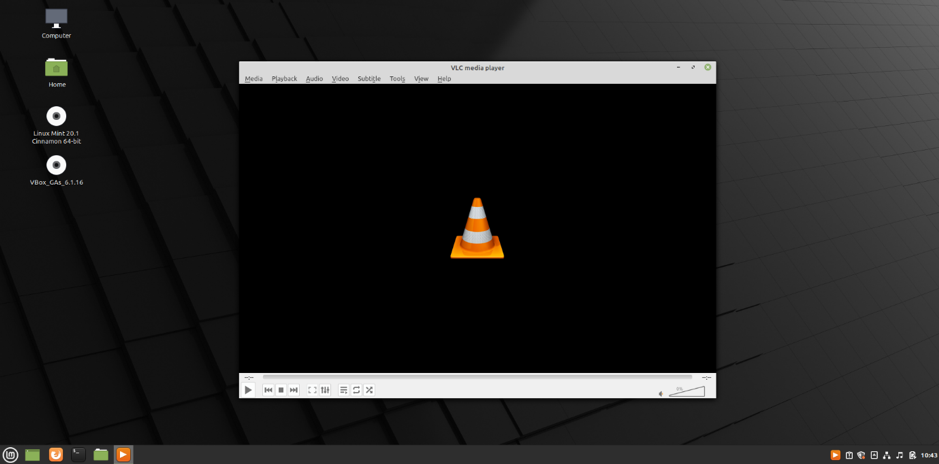Toggle VLC fullscreen video mode
The height and width of the screenshot is (464, 939).
point(312,390)
